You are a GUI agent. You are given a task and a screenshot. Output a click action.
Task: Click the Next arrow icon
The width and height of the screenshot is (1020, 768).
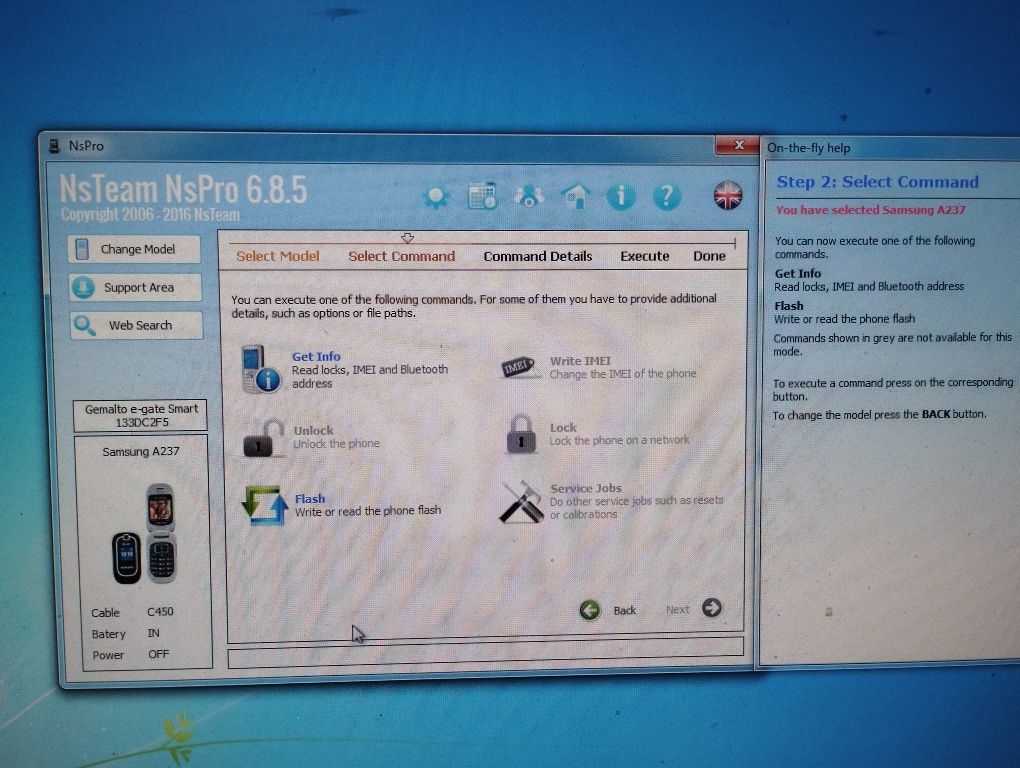712,608
